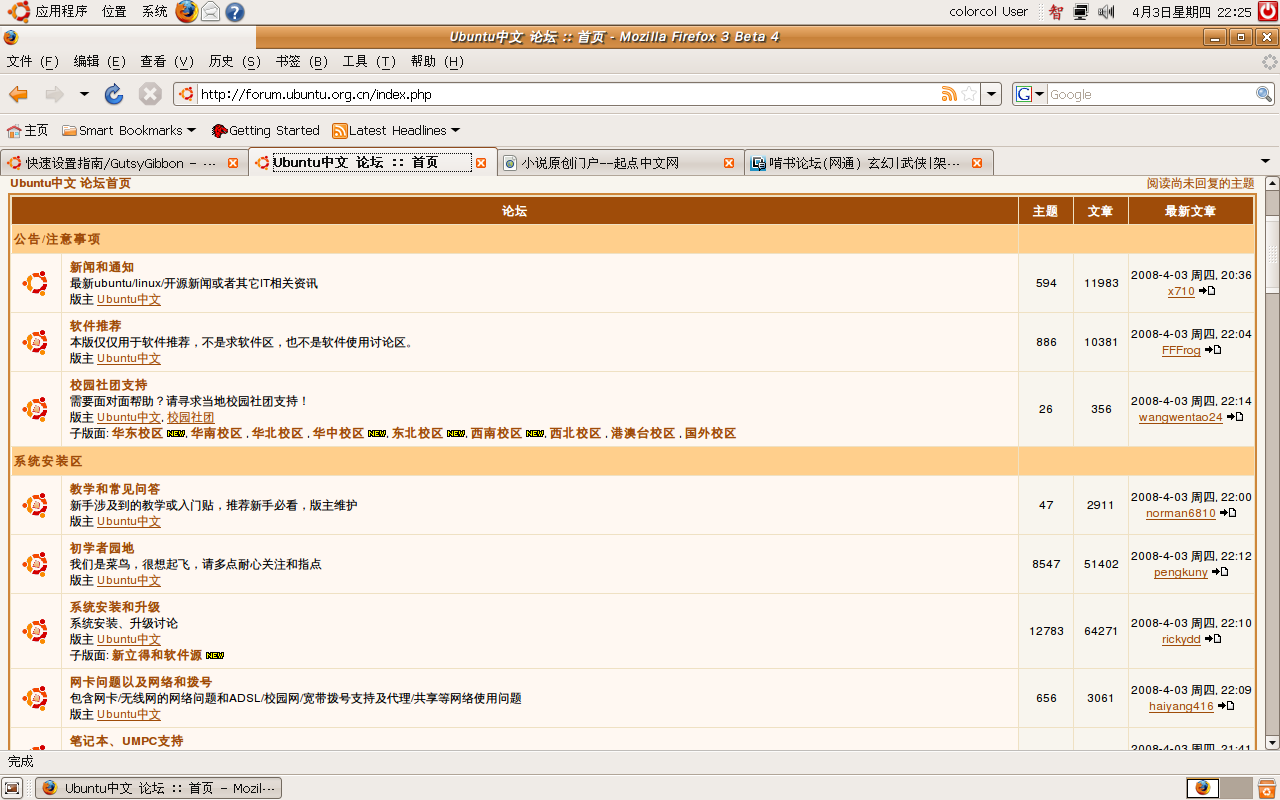Open the help launcher in top panel

(234, 11)
